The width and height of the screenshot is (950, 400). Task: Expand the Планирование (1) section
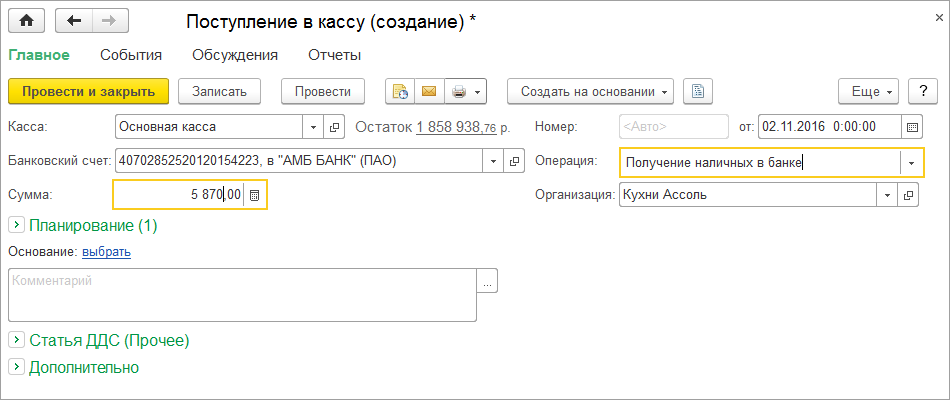point(16,226)
